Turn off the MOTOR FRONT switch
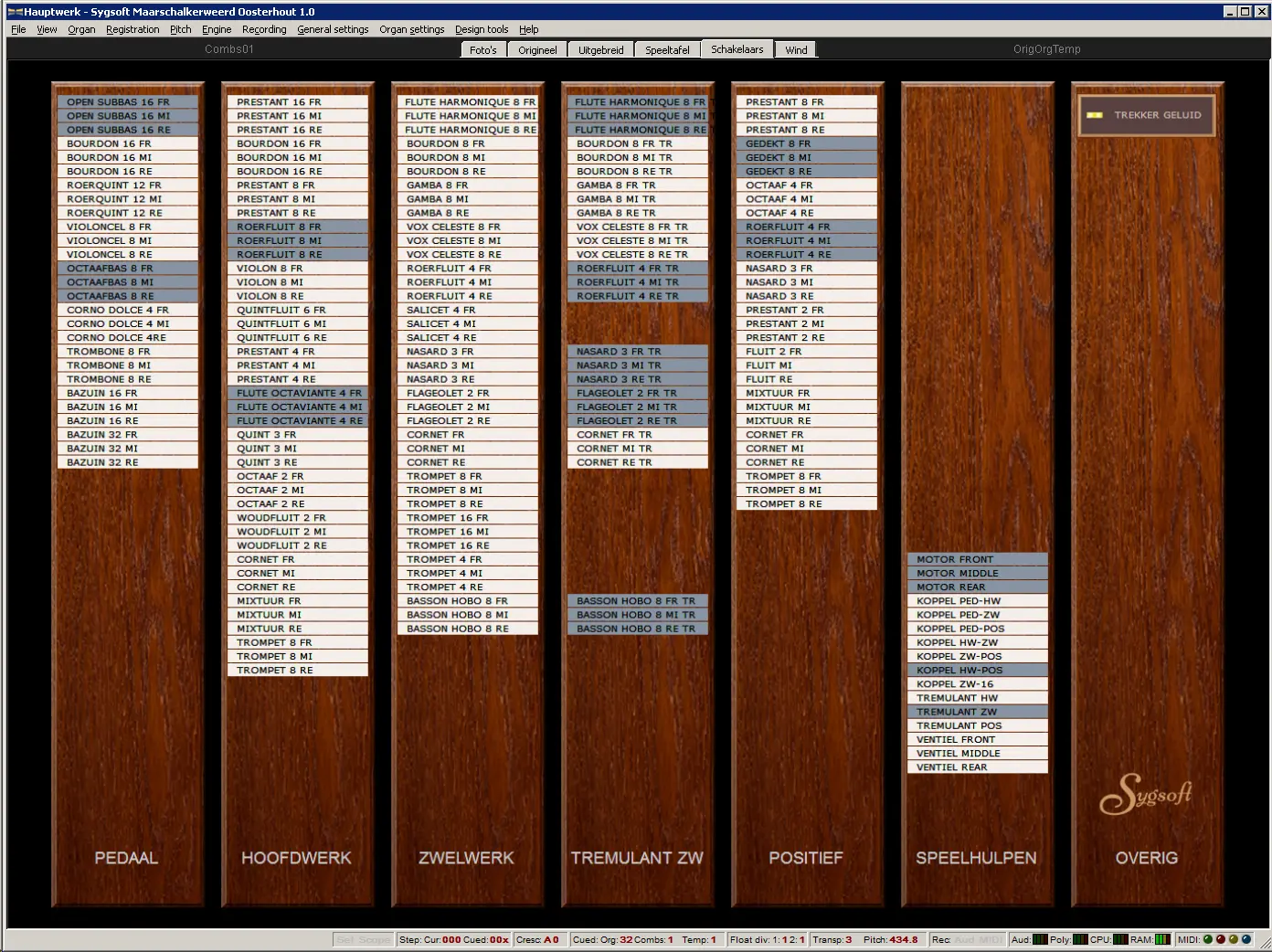1272x952 pixels. [977, 559]
